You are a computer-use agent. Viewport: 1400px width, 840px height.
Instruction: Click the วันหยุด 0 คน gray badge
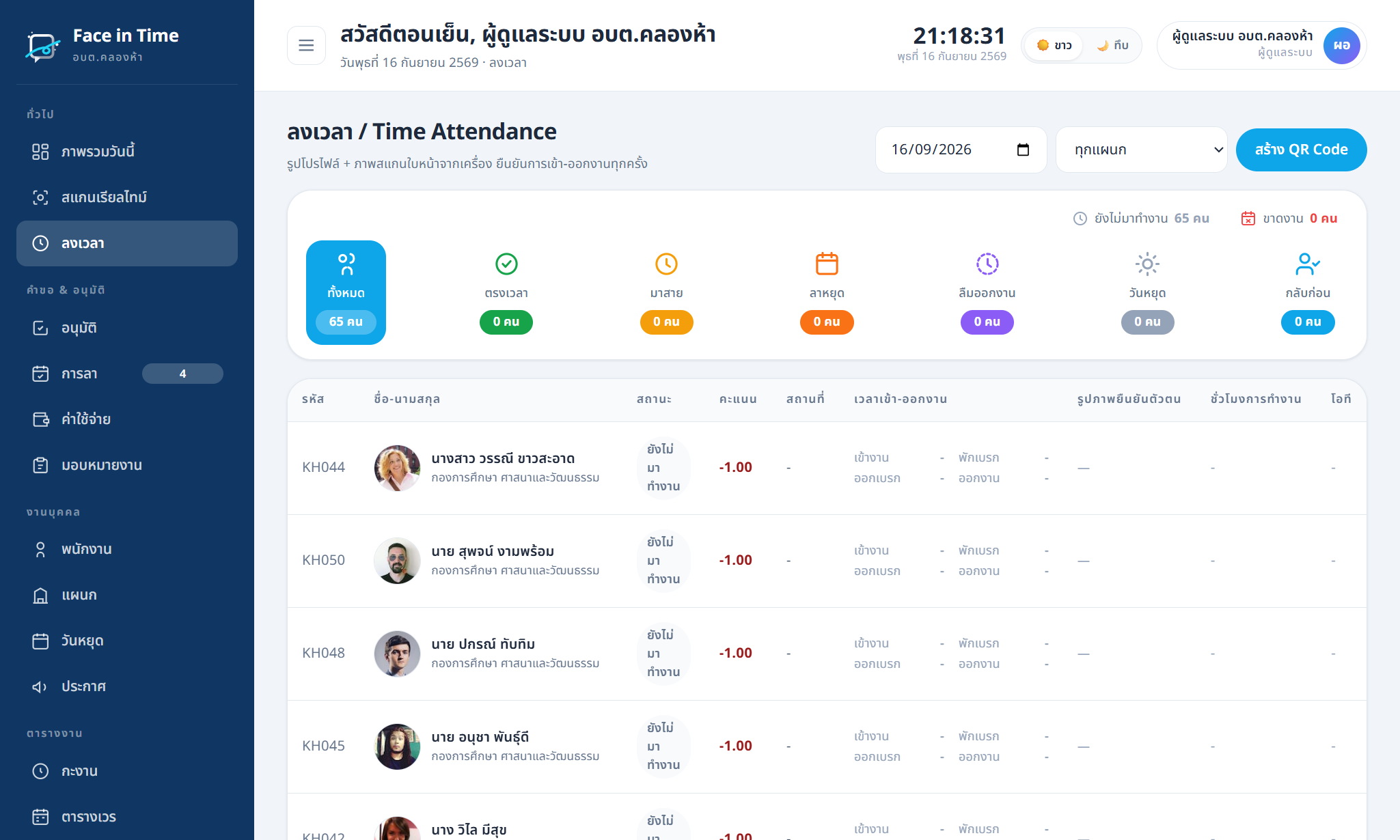1147,322
